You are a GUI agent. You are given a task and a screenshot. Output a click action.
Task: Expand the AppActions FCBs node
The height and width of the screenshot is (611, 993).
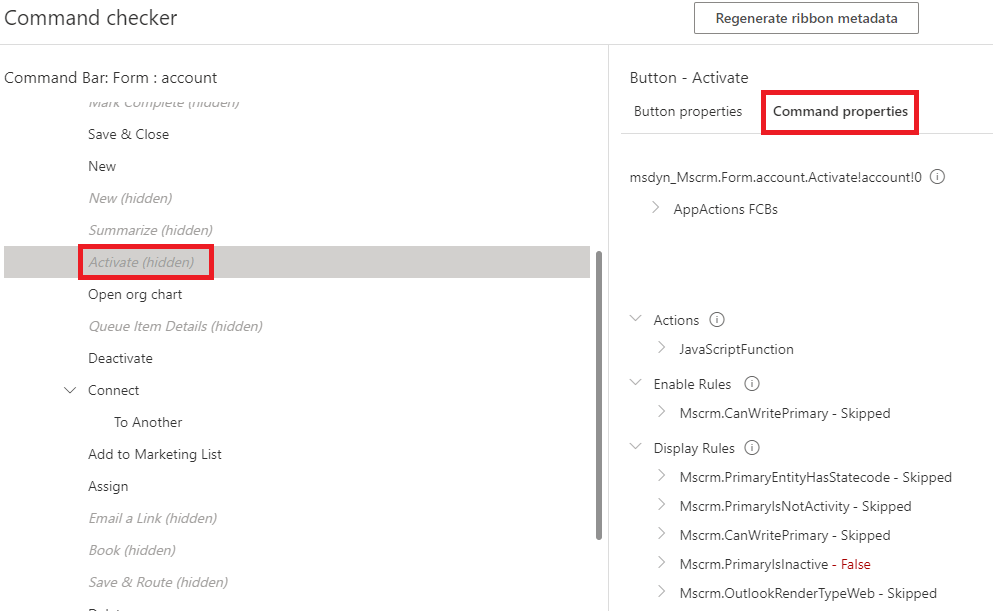pos(656,208)
